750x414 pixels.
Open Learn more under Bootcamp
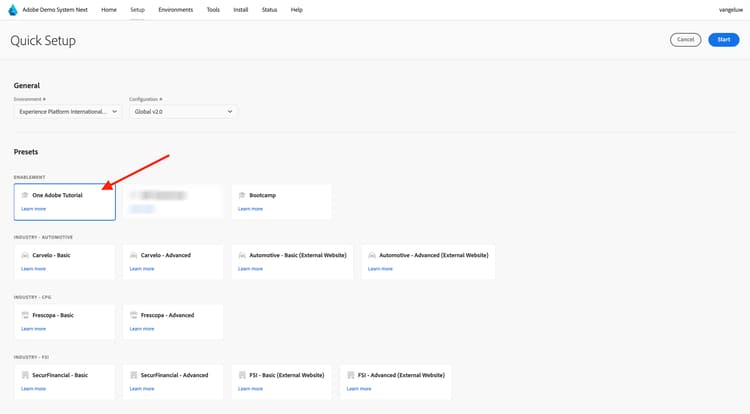pos(250,209)
